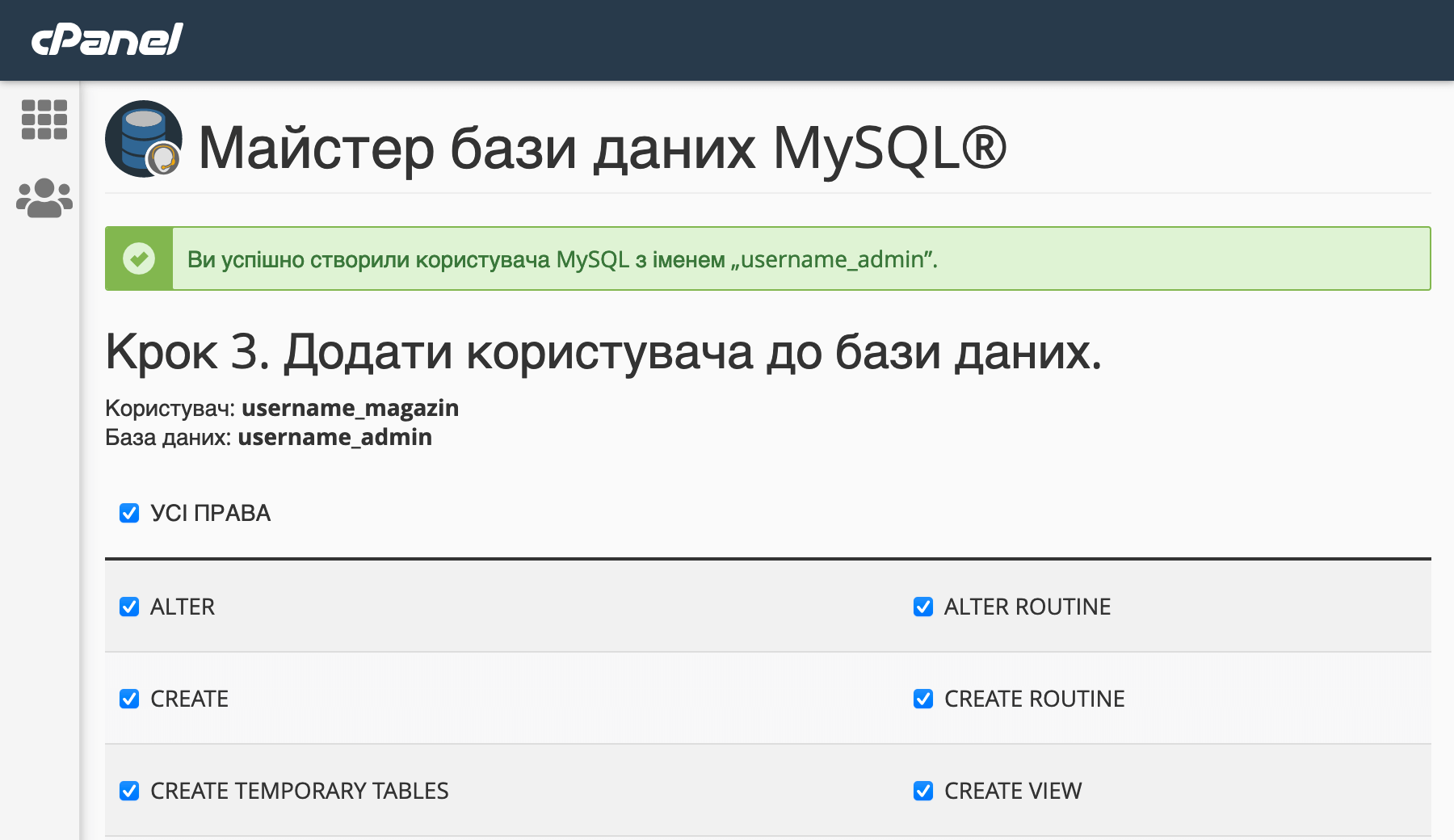Disable CREATE TEMPORARY TABLES privilege checkbox
The image size is (1454, 840).
click(x=129, y=791)
